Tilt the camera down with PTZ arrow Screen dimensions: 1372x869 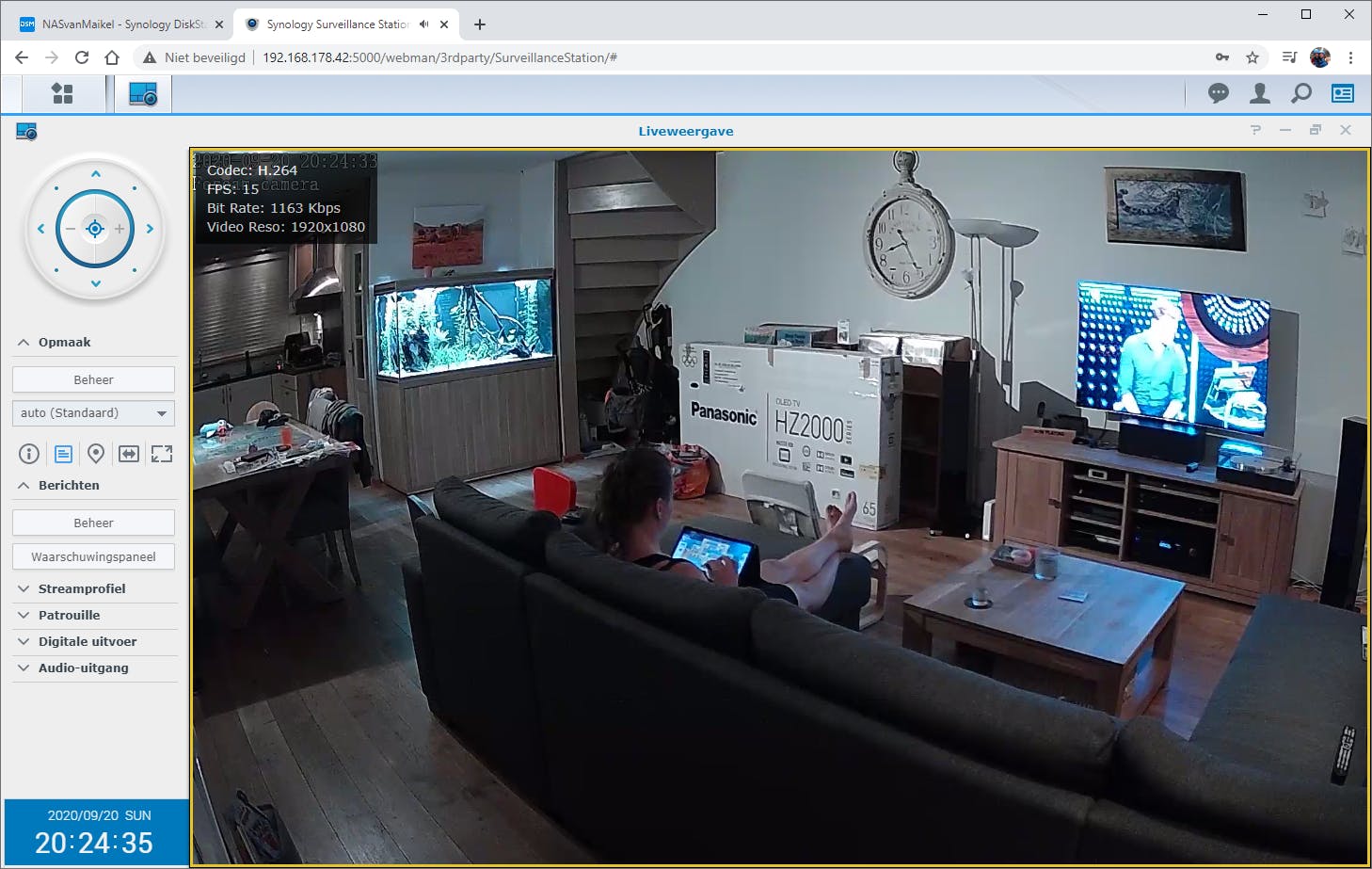(x=95, y=283)
